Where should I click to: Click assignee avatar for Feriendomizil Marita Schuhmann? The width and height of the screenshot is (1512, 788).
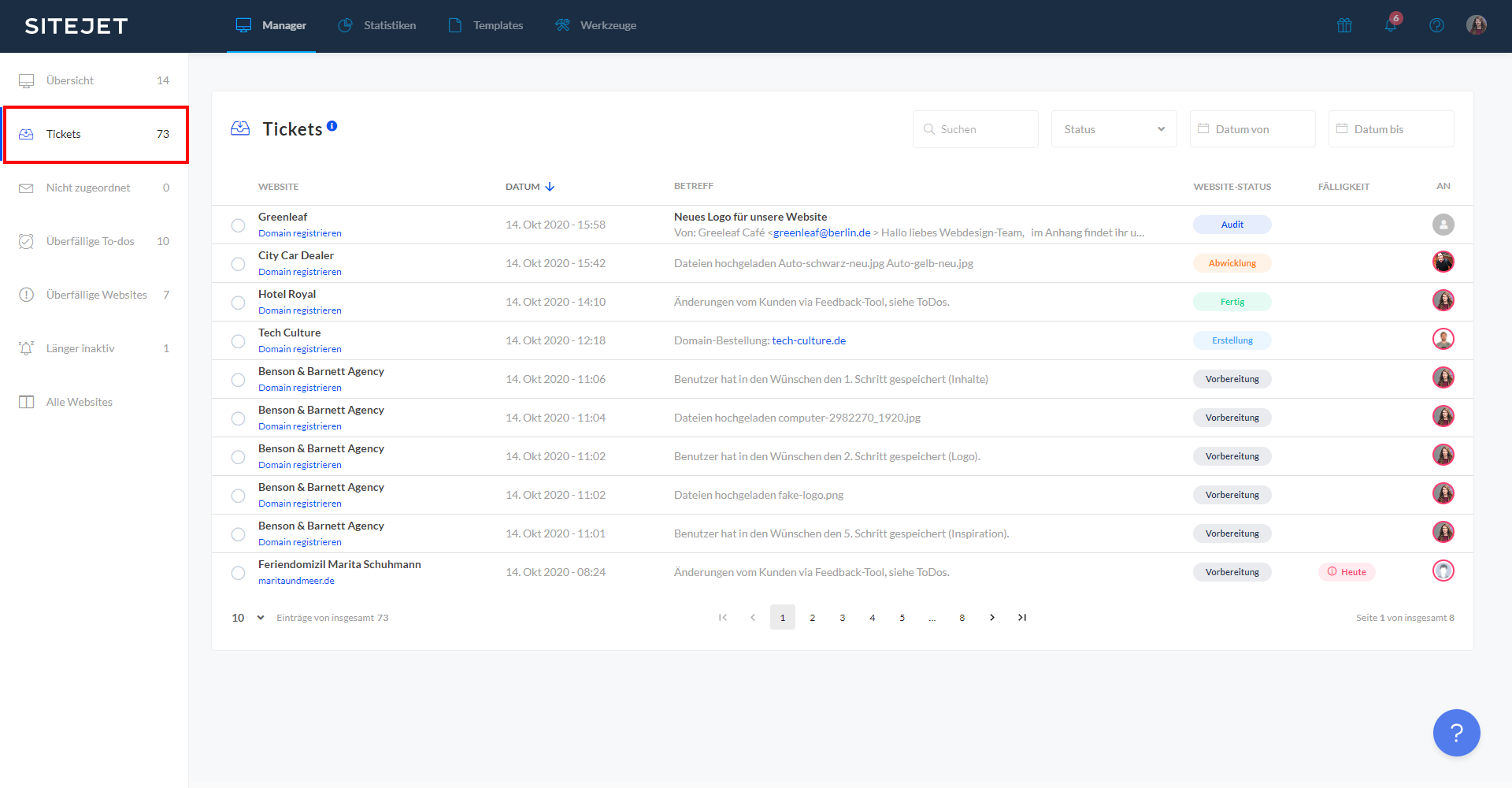pyautogui.click(x=1443, y=571)
